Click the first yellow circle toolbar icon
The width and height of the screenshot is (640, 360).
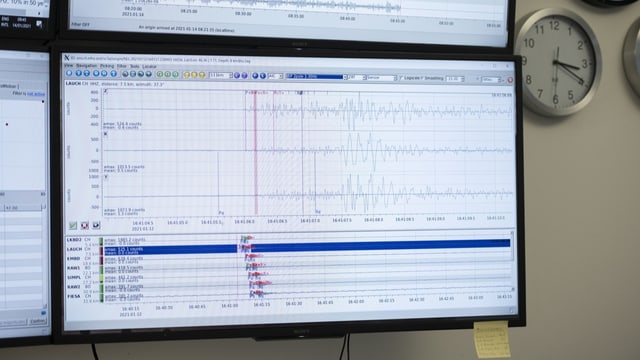(x=186, y=75)
